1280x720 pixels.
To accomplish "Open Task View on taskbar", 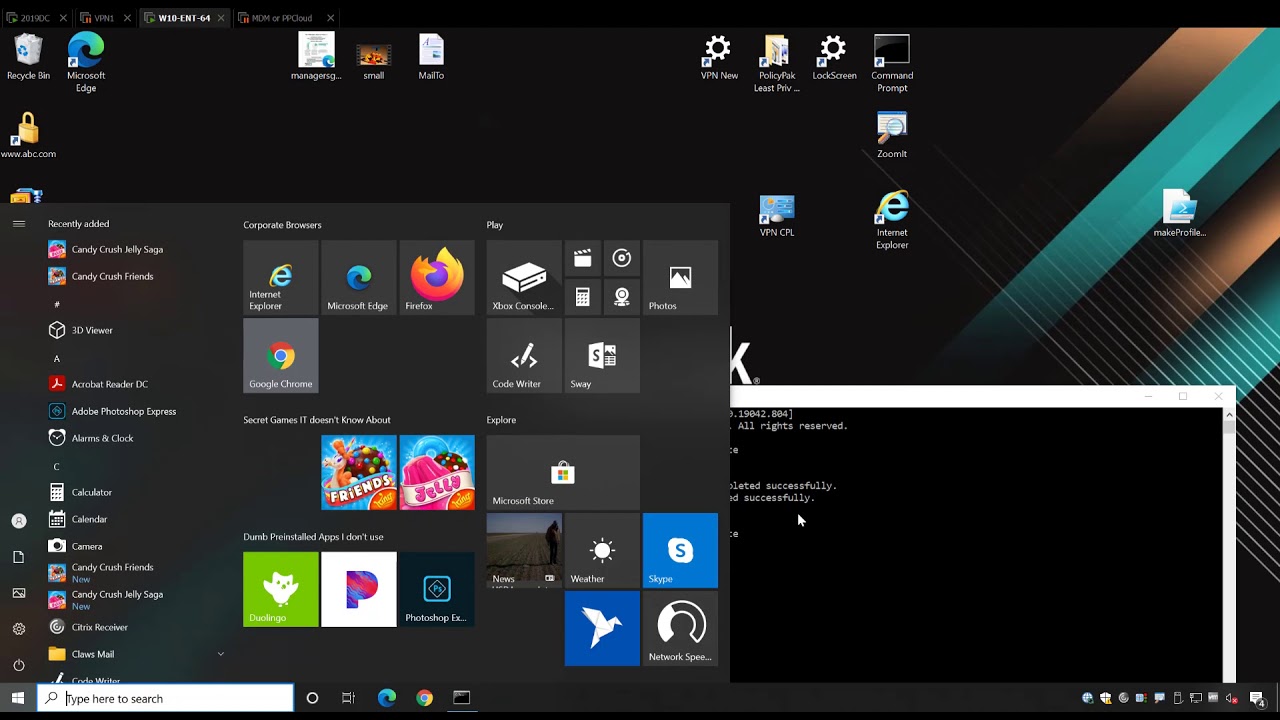I will coord(348,698).
